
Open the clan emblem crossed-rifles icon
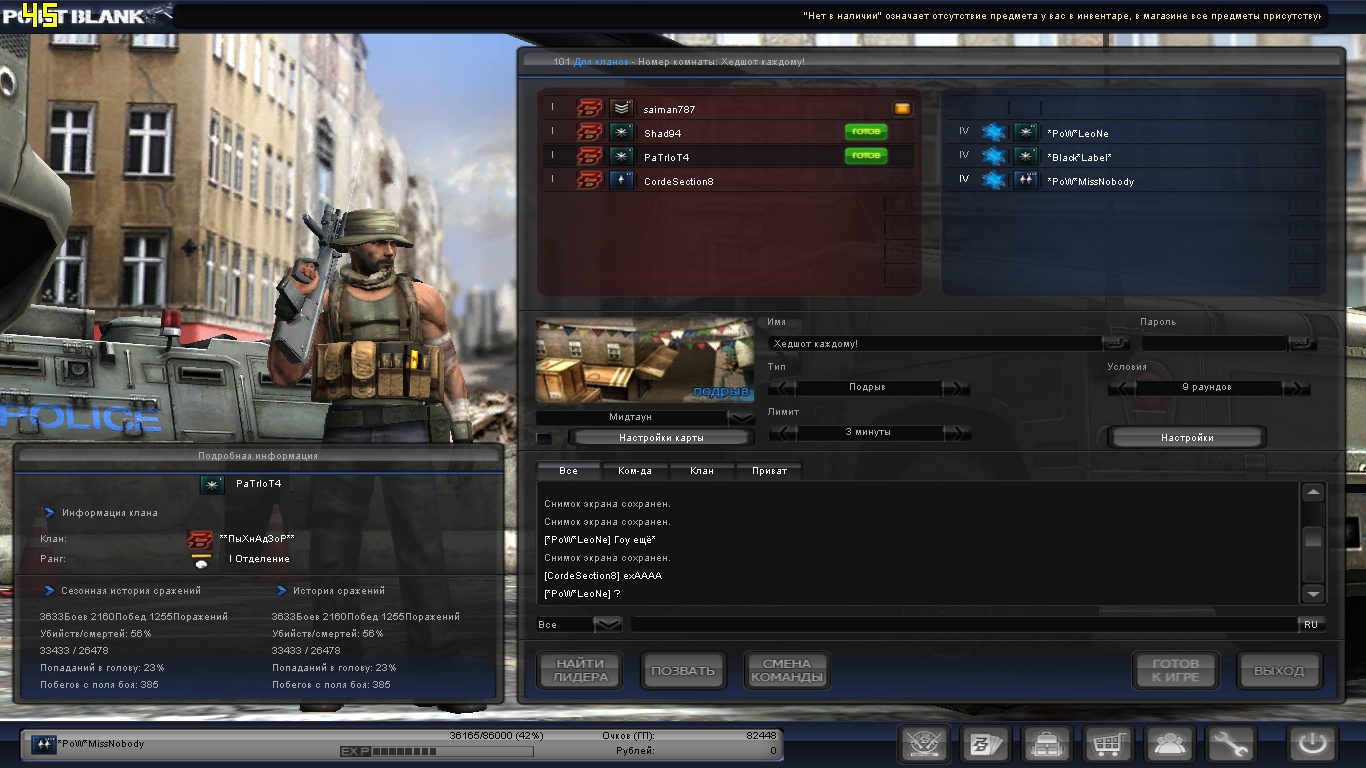point(925,745)
